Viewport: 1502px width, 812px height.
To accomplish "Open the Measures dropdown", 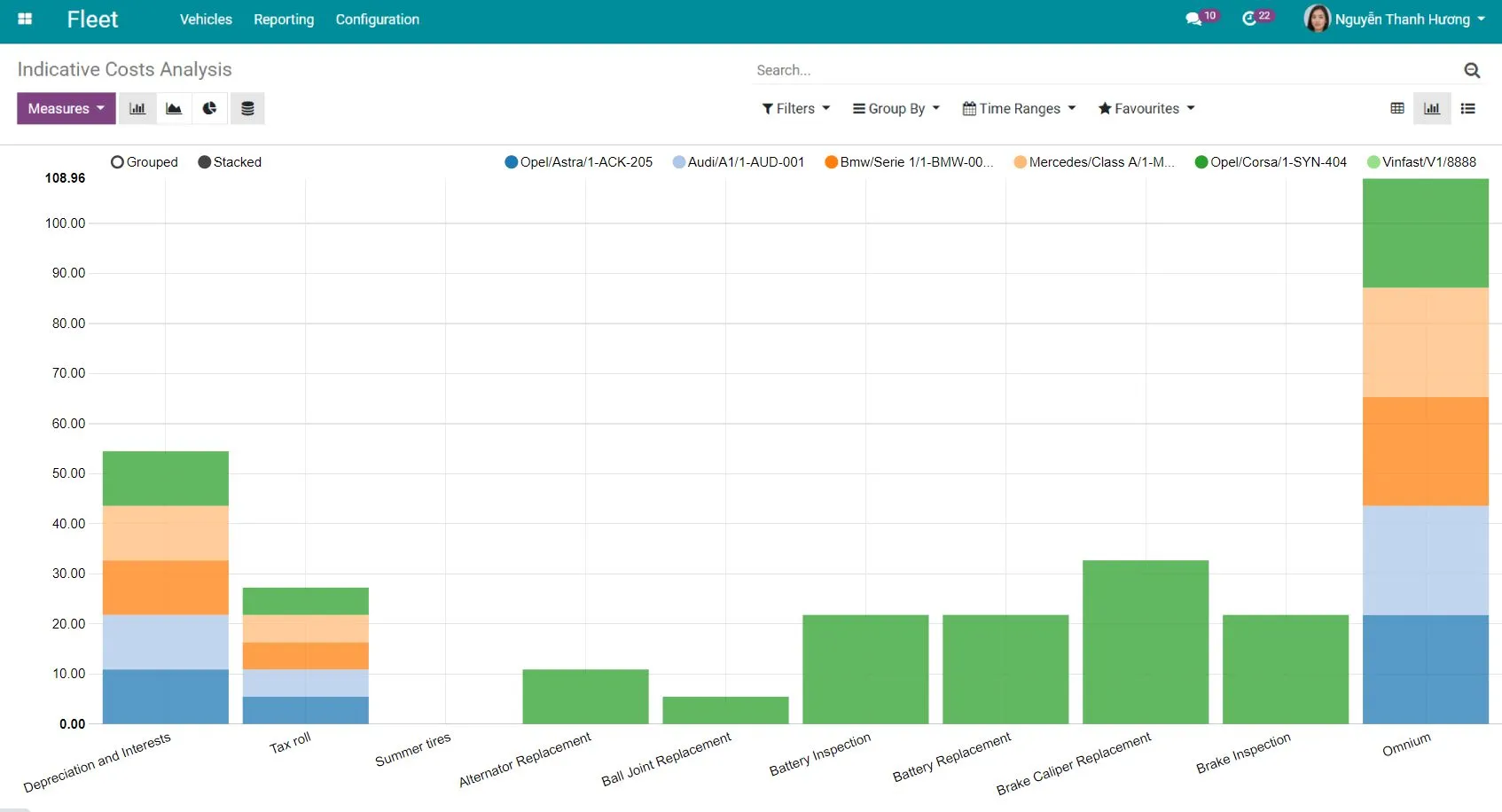I will (66, 108).
